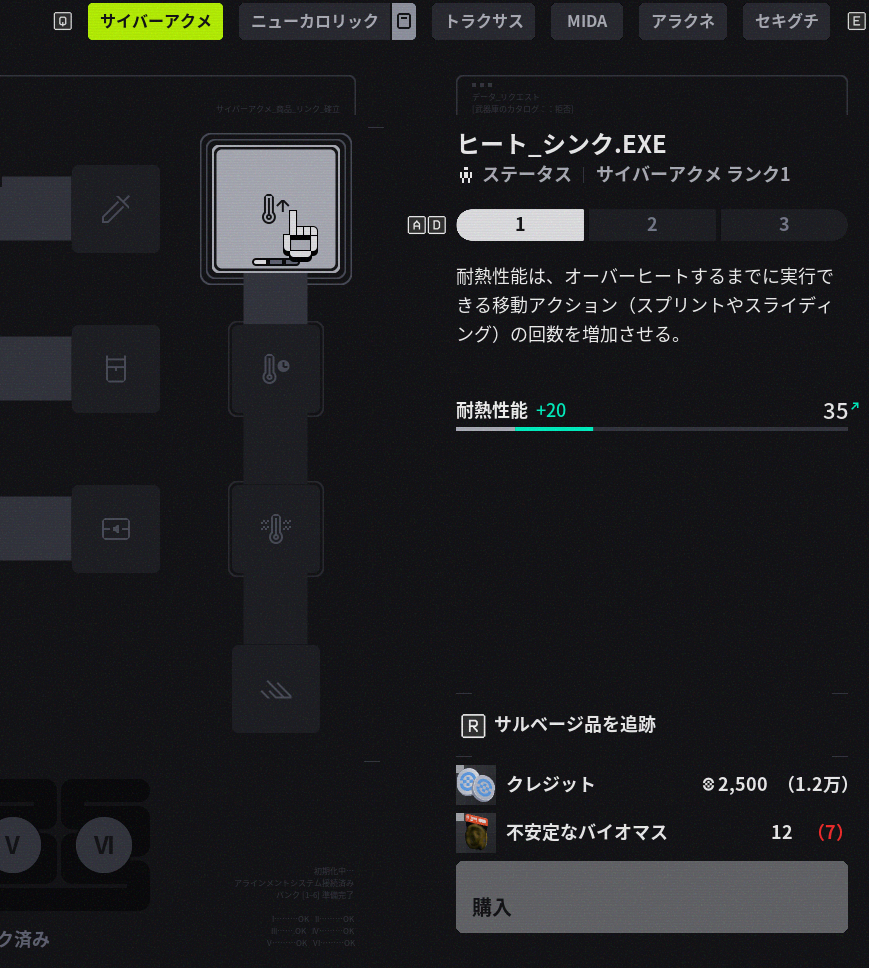Click the 不安定なバイオマス item thumbnail
Image resolution: width=869 pixels, height=968 pixels.
(475, 833)
